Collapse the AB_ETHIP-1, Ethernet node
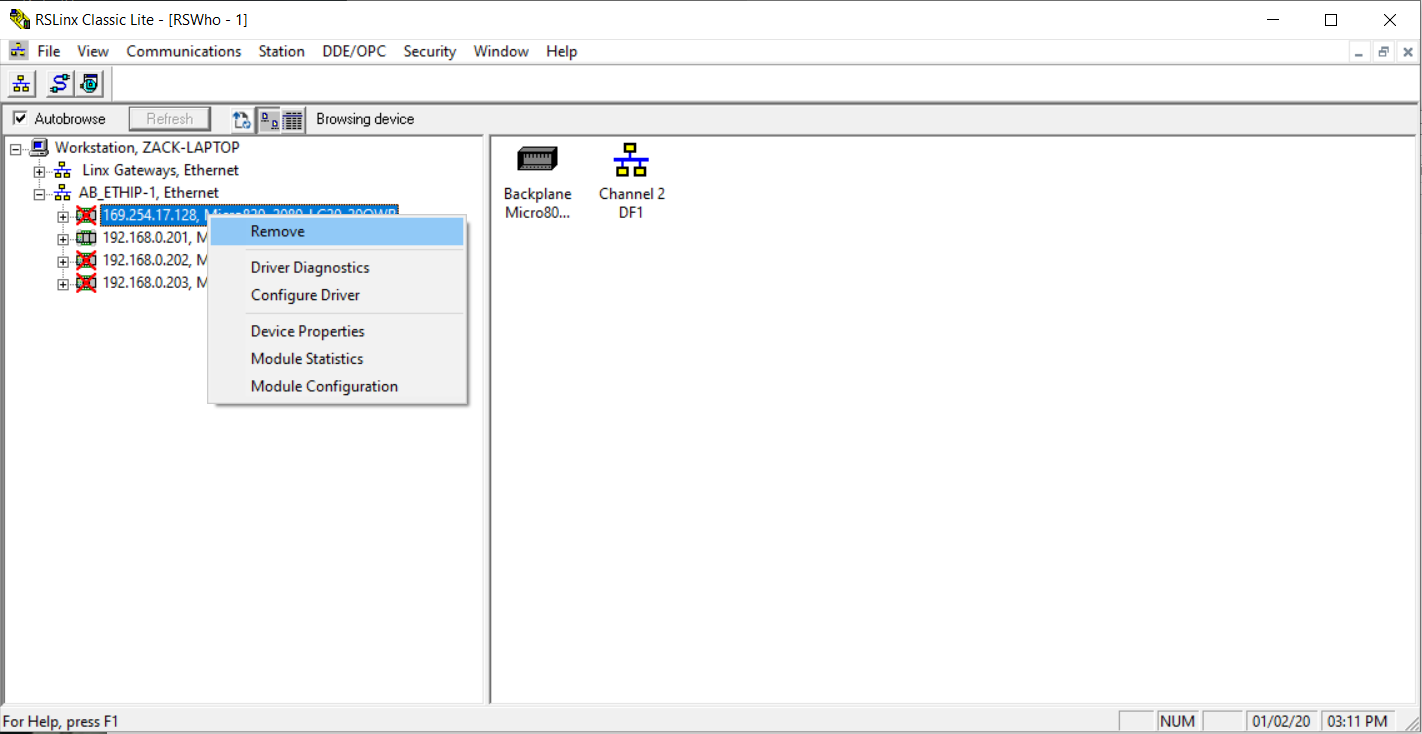 click(x=39, y=194)
